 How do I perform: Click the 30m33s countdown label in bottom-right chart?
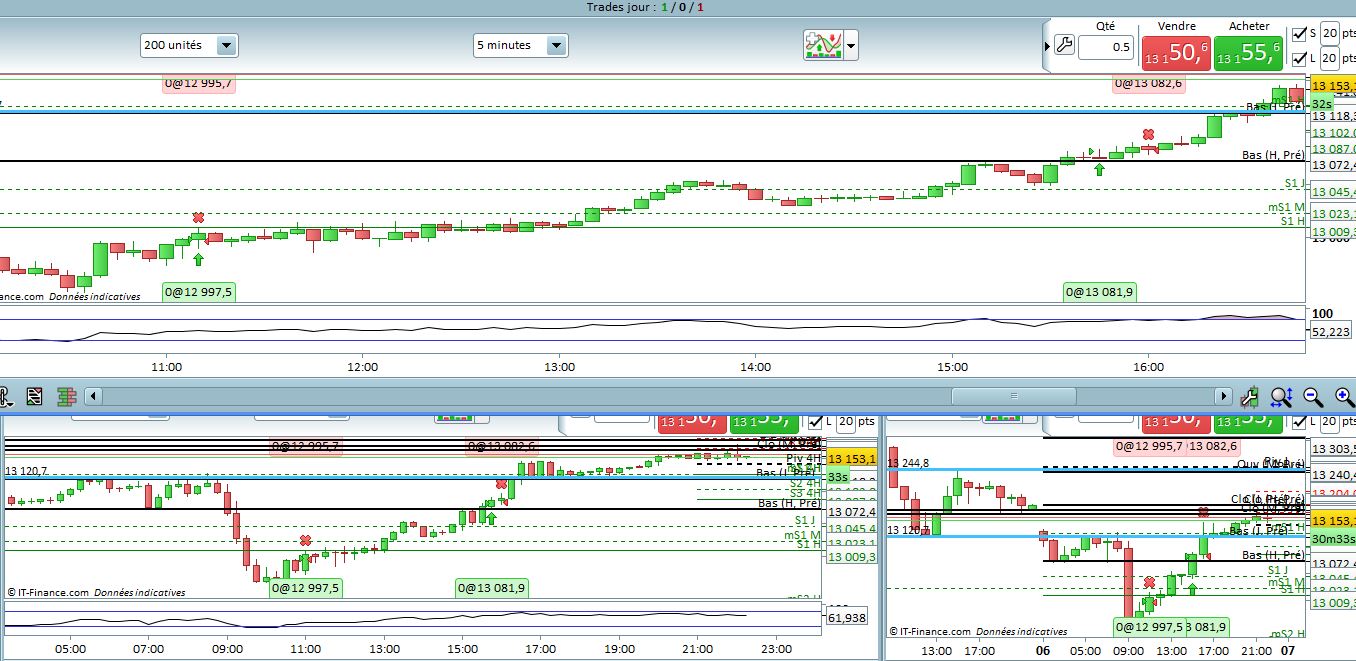click(x=1331, y=538)
